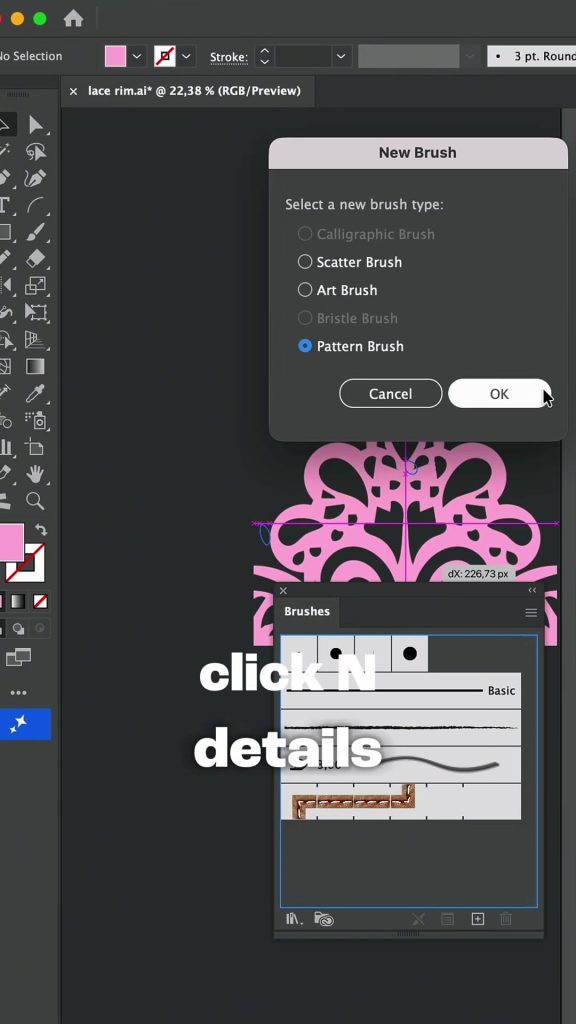Change the screen mode
The width and height of the screenshot is (576, 1024).
[x=18, y=657]
